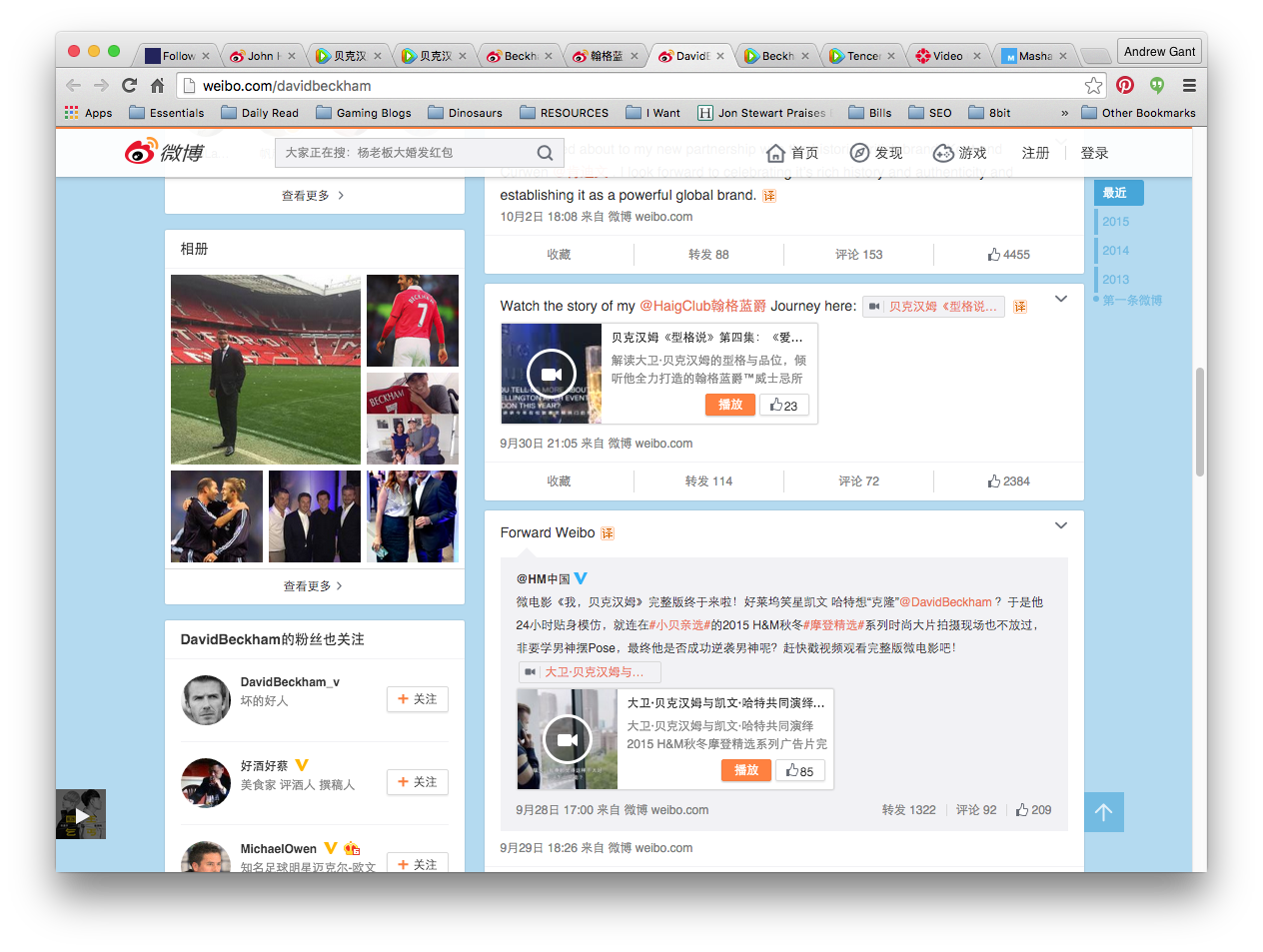1263x952 pixels.
Task: Click scroll-to-top arrow button
Action: pos(1104,812)
